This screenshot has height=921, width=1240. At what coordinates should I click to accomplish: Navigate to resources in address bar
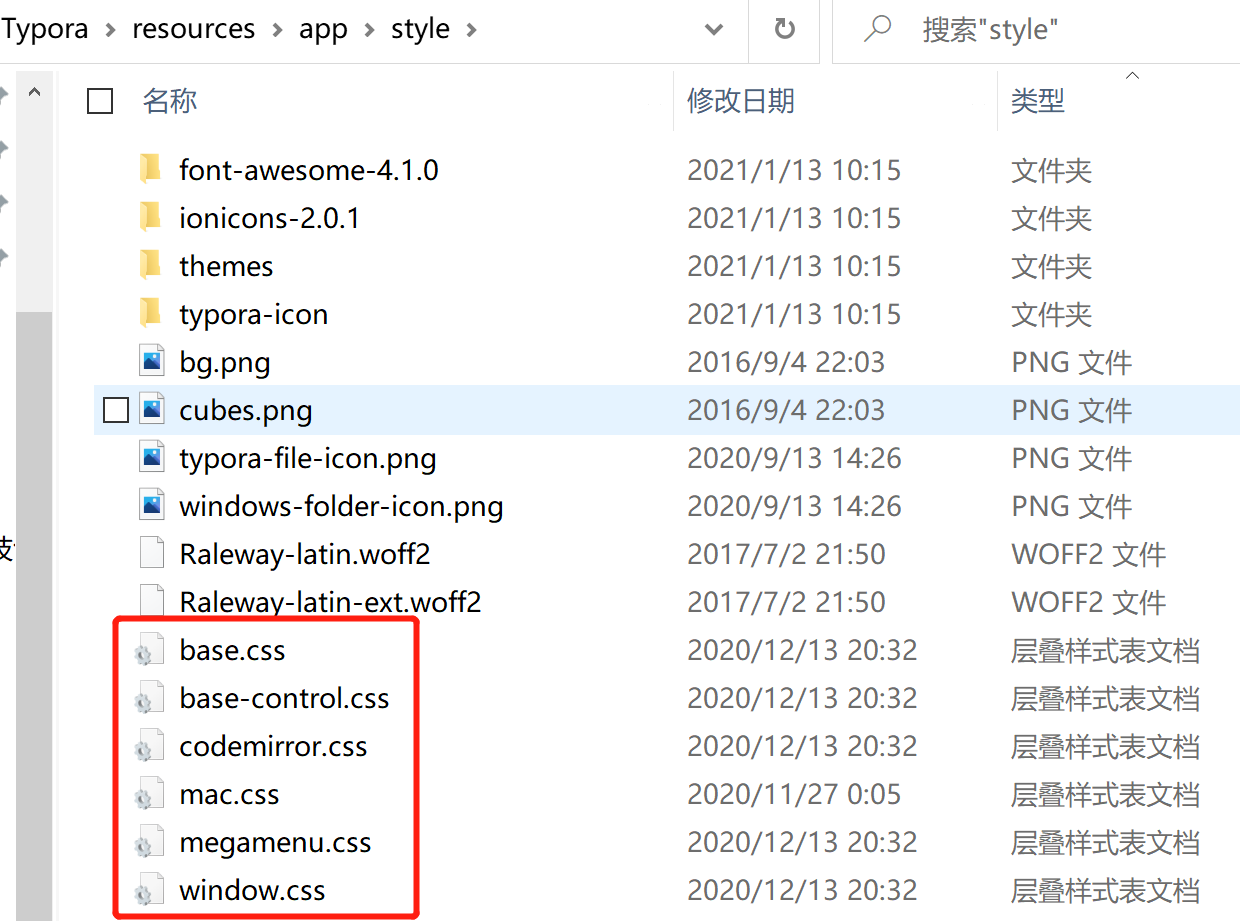tap(193, 29)
